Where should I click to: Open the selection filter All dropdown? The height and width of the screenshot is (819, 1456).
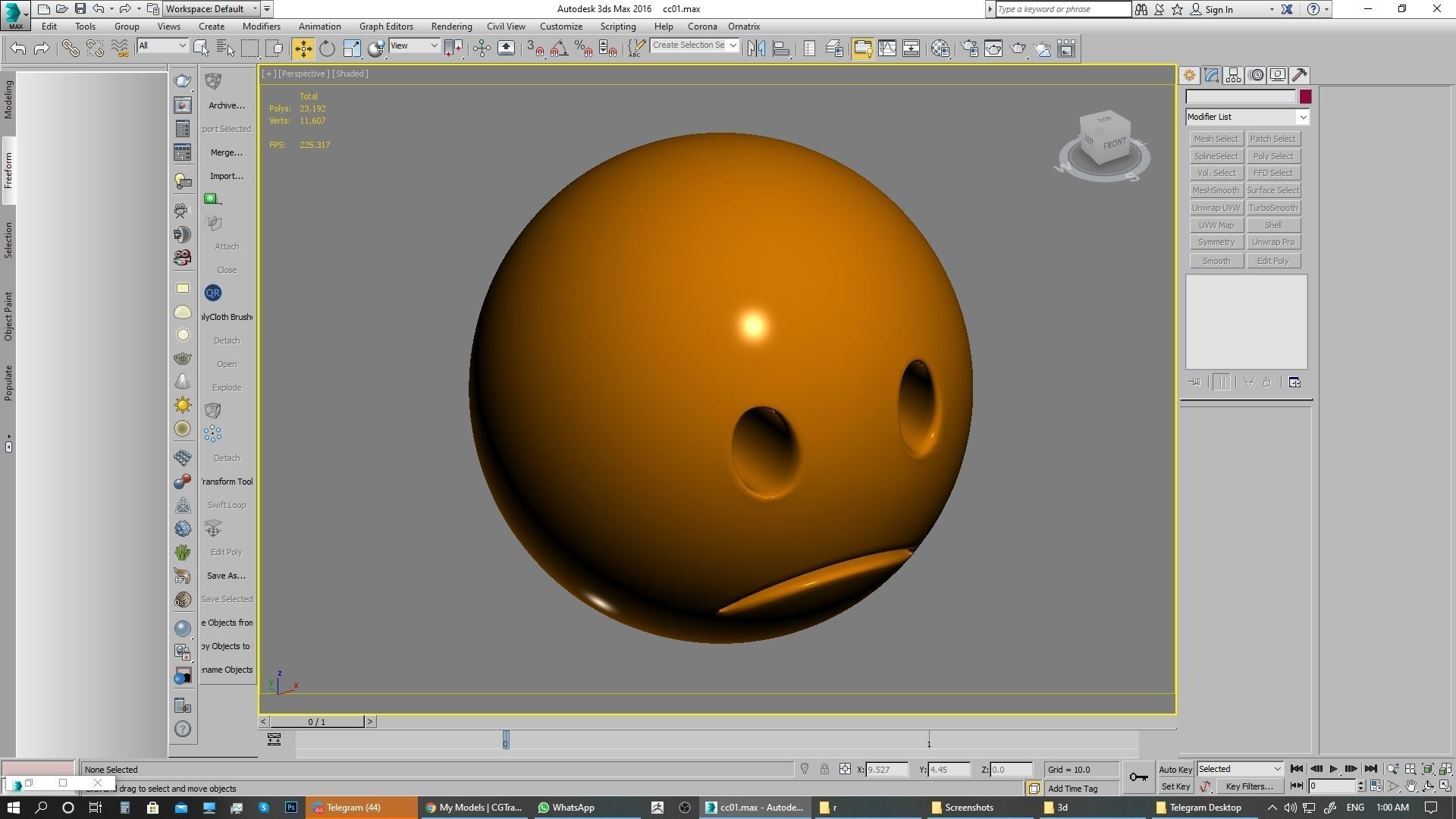coord(162,46)
